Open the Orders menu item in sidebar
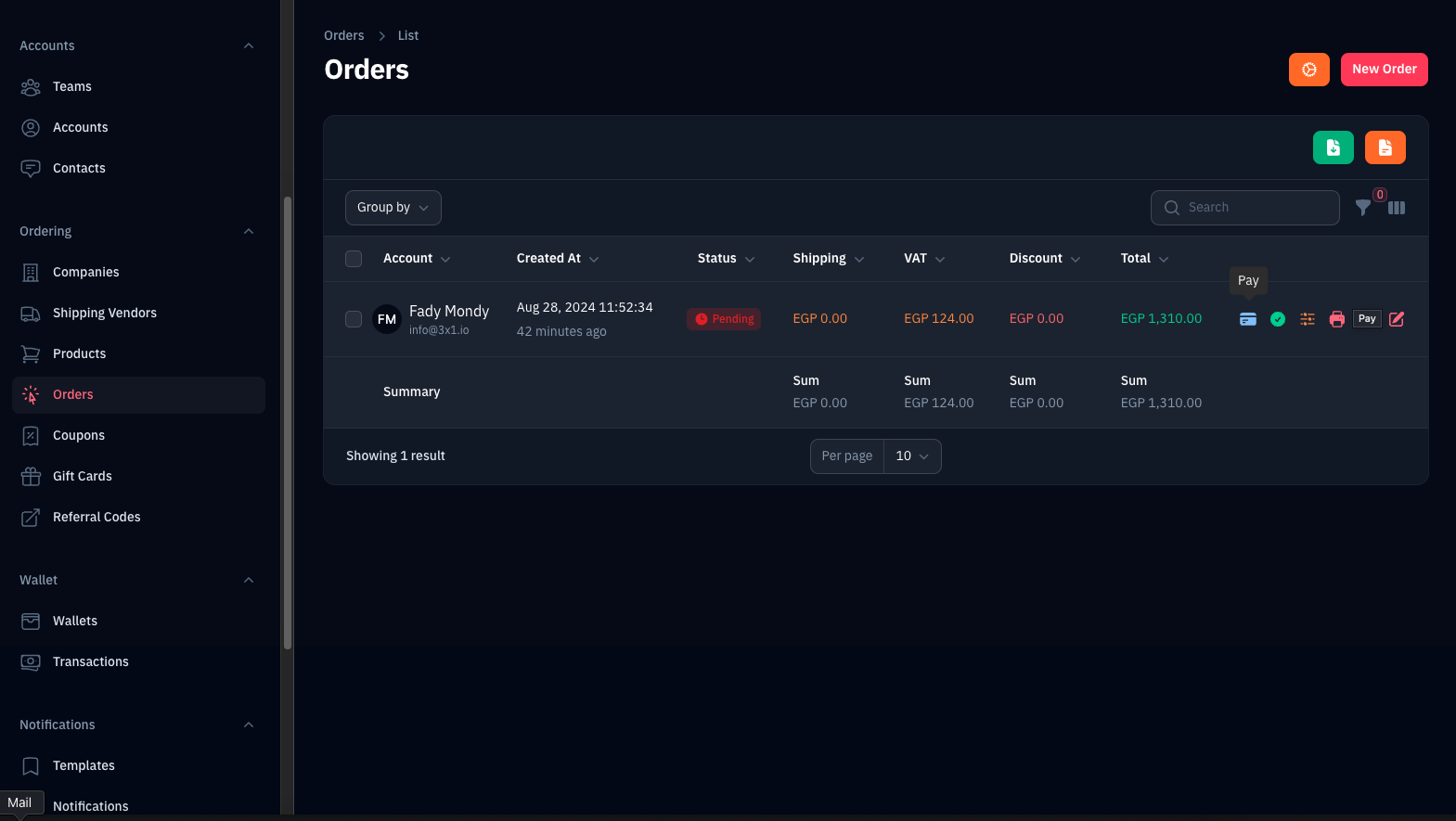Image resolution: width=1456 pixels, height=821 pixels. [139, 394]
